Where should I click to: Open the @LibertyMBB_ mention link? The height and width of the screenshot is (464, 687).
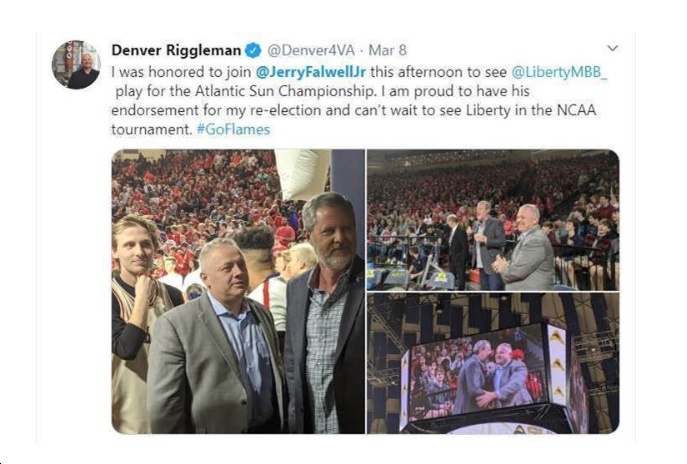tap(560, 72)
